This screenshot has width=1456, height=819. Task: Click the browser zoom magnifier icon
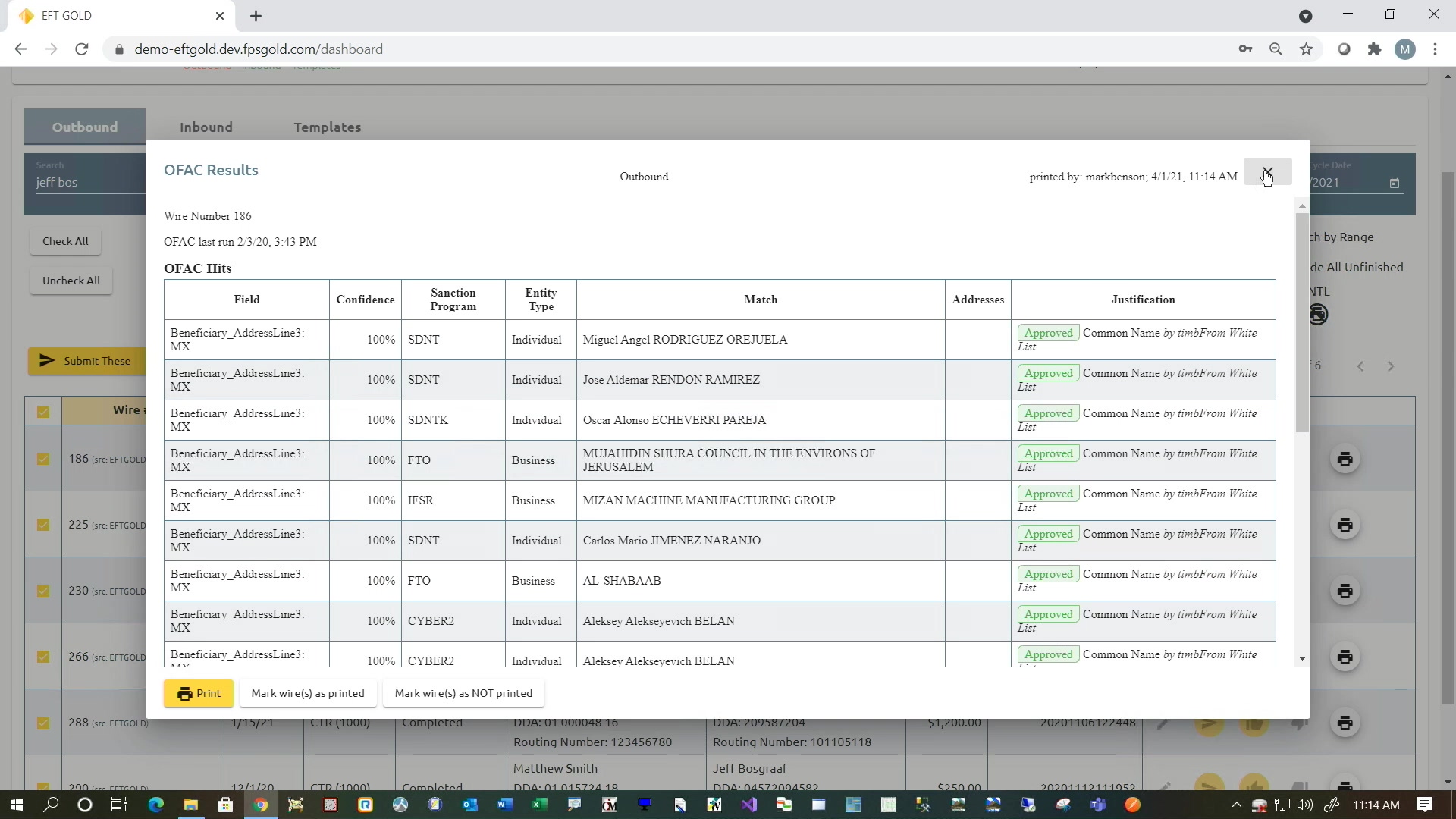1276,49
